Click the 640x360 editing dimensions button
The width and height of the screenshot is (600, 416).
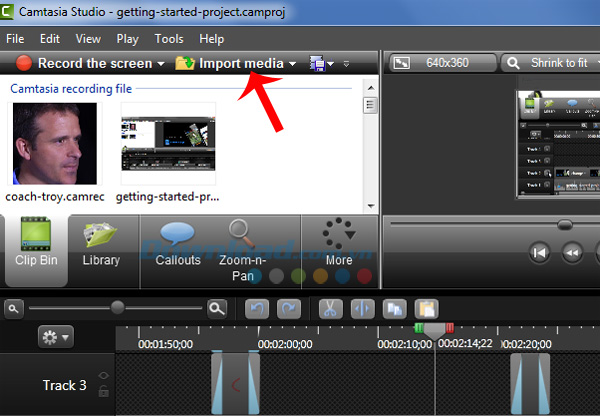[443, 63]
